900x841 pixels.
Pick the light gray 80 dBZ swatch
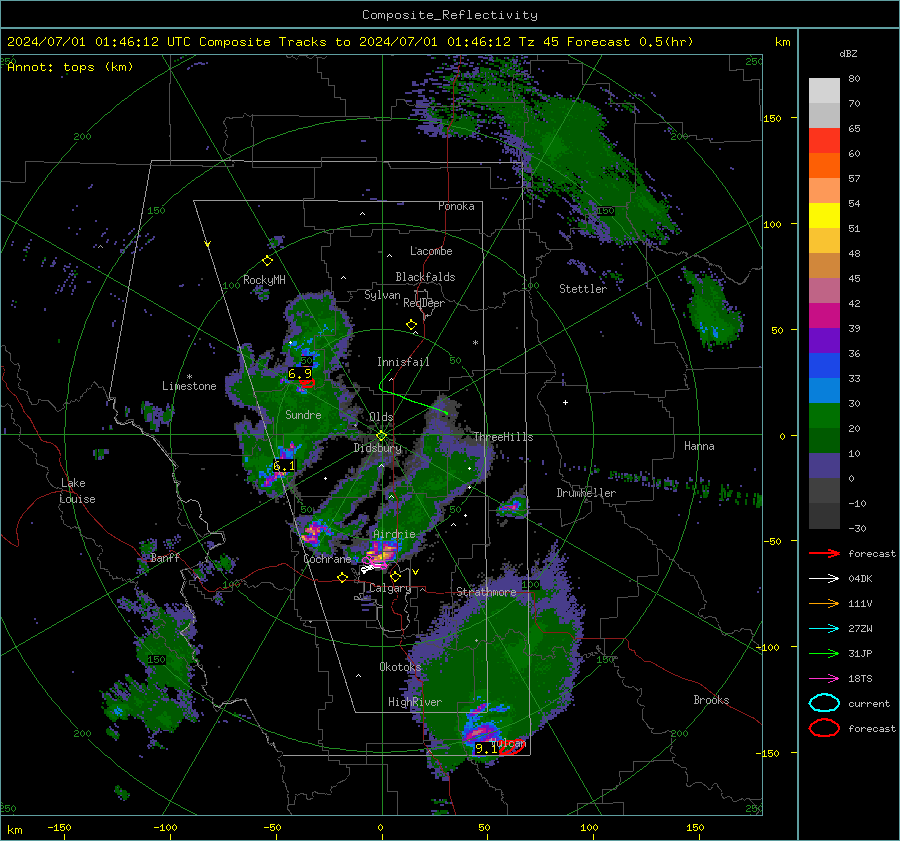(824, 90)
